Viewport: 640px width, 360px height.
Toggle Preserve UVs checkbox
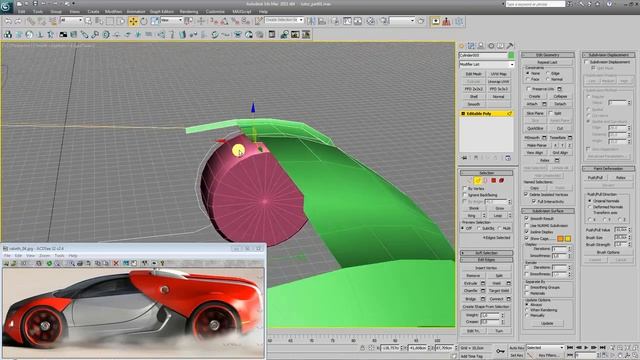529,89
